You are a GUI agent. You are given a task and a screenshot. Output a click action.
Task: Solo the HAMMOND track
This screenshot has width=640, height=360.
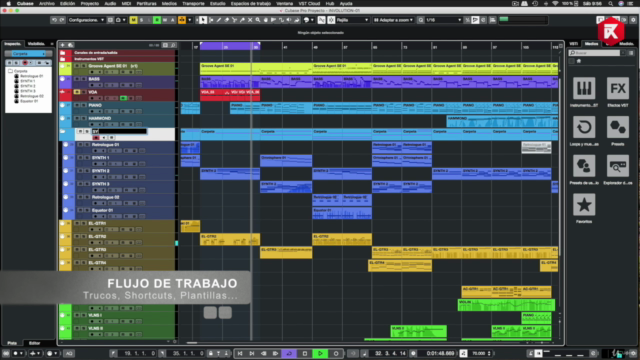[83, 118]
